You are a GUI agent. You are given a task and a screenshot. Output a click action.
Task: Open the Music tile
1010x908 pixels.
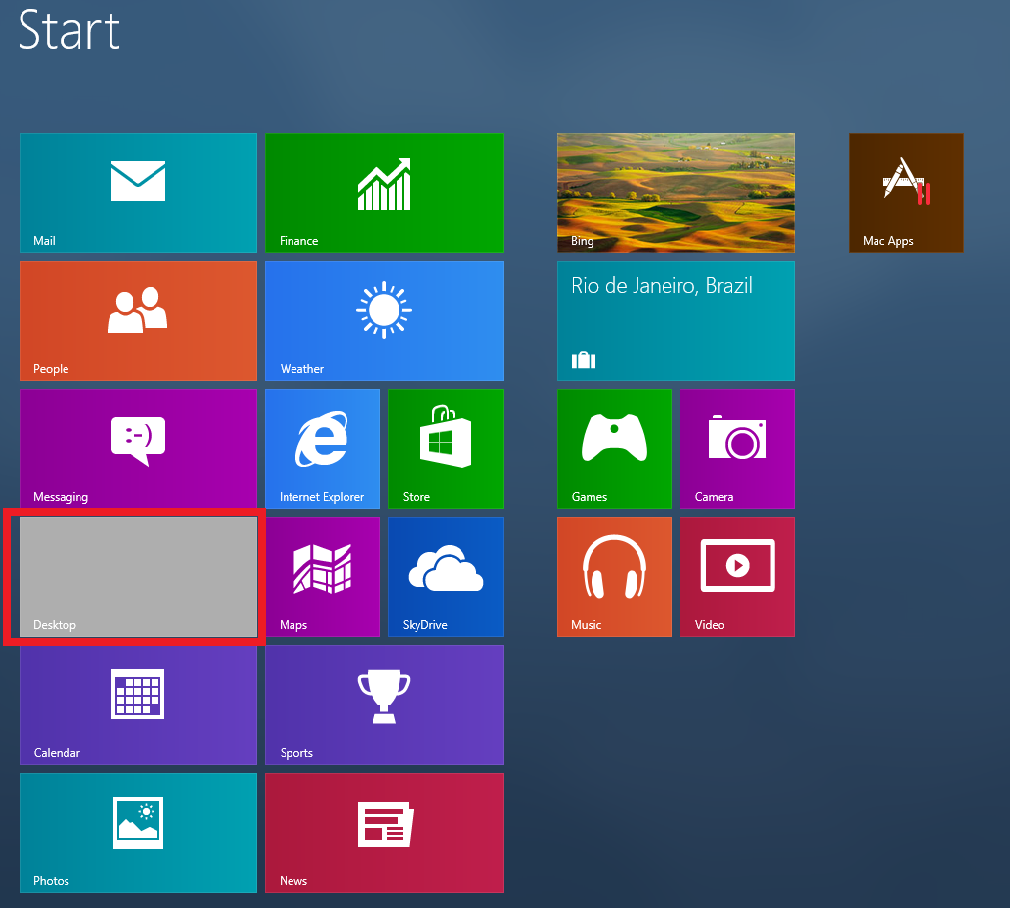coord(615,577)
